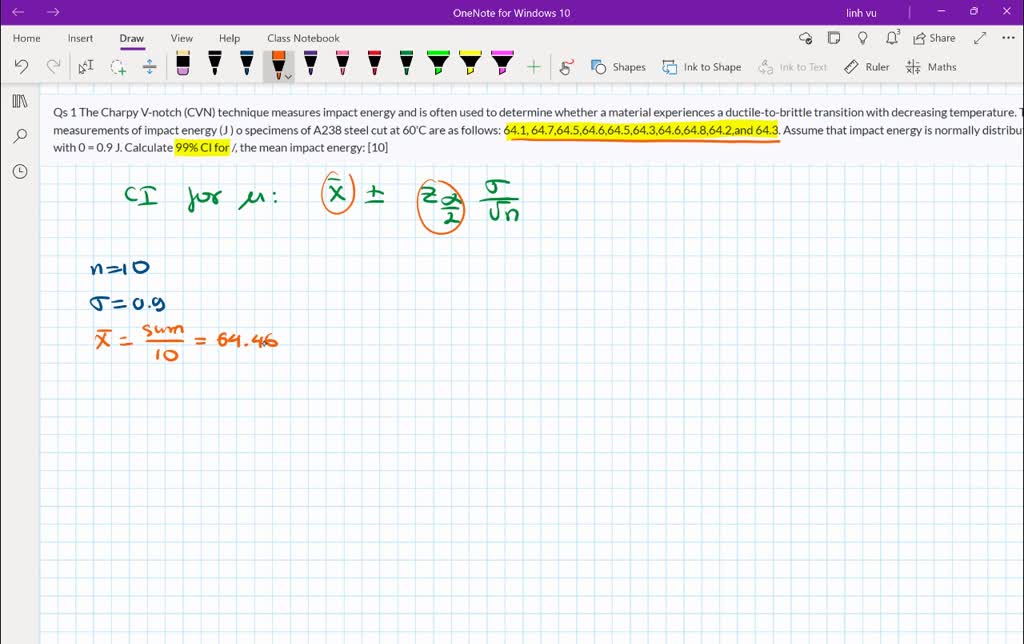The width and height of the screenshot is (1024, 644).
Task: Toggle Draw with Touch mode
Action: pyautogui.click(x=567, y=67)
